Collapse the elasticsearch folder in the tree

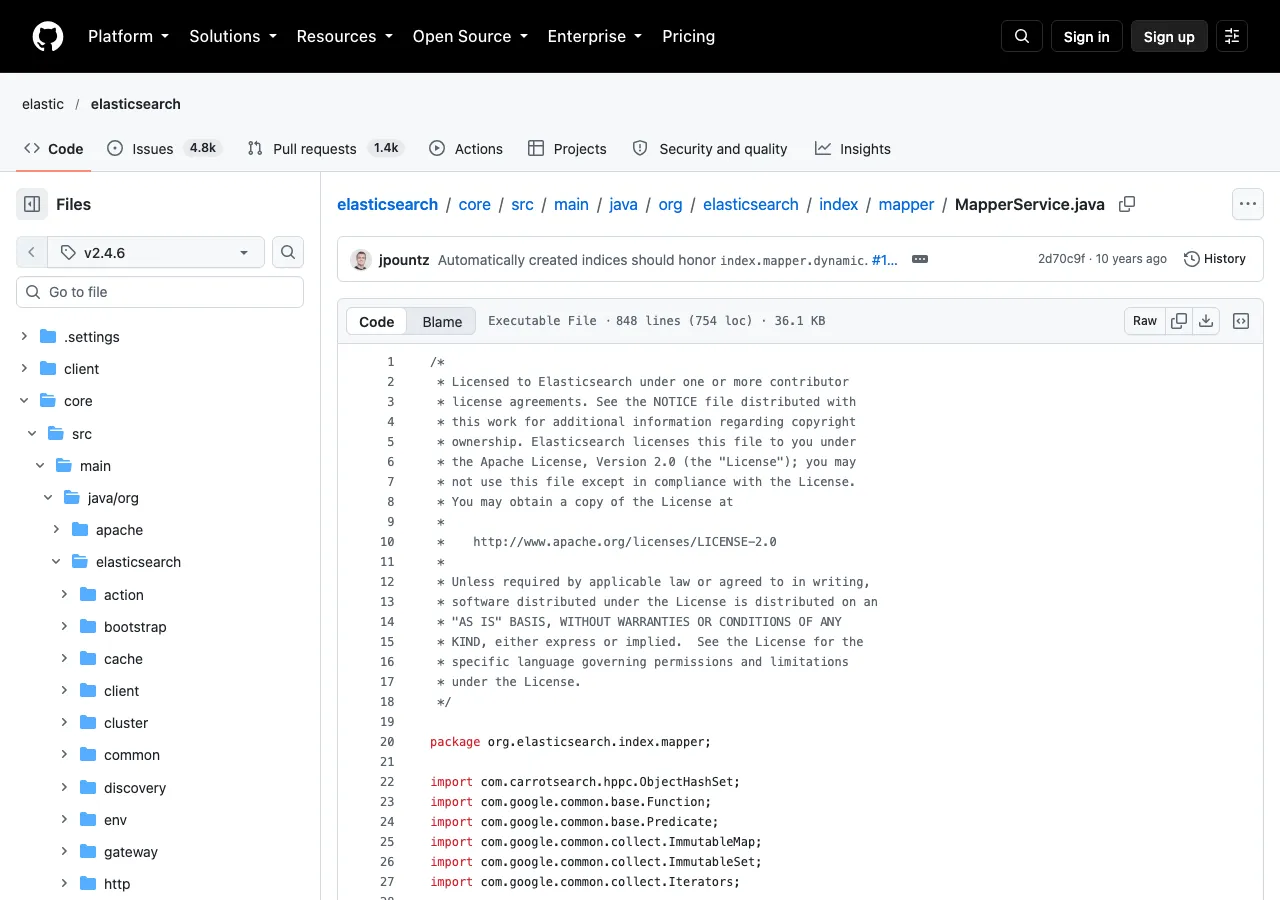56,562
